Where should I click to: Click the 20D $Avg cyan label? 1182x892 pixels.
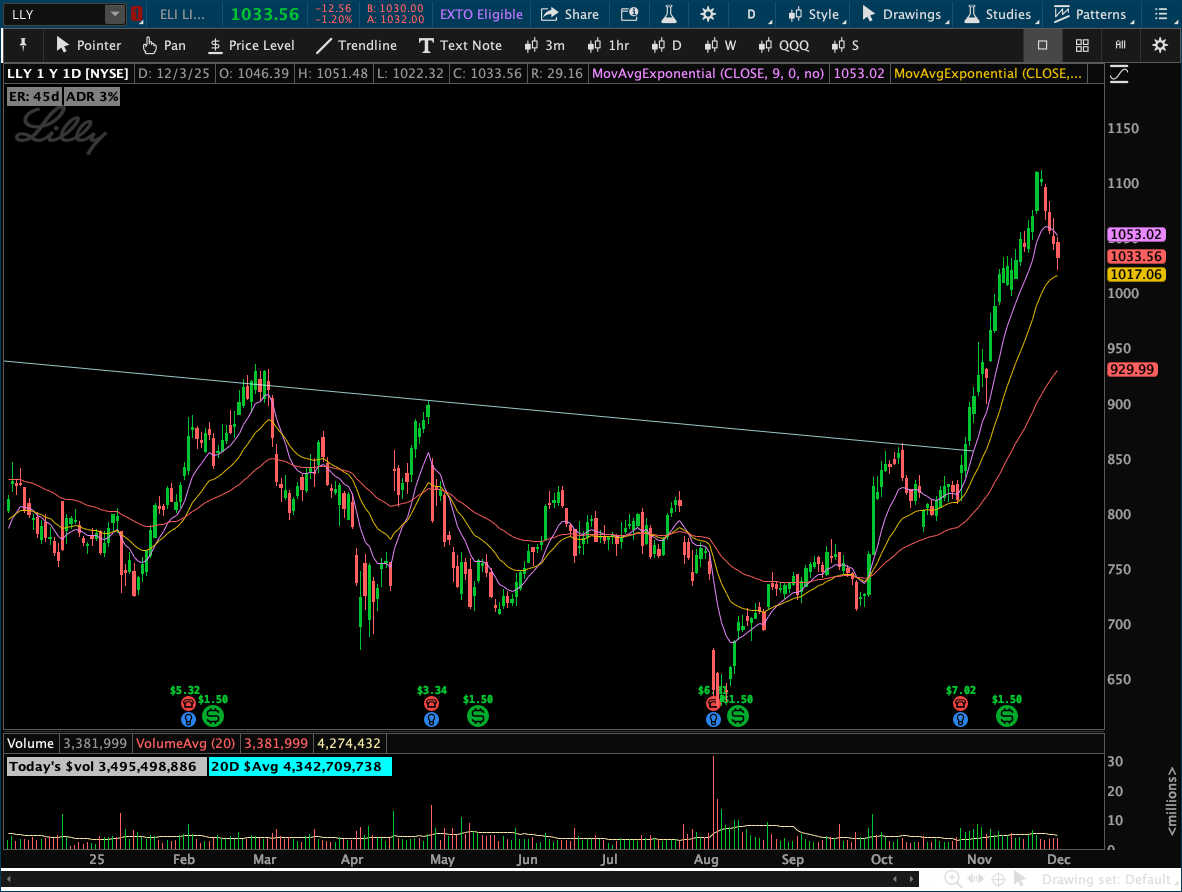pyautogui.click(x=299, y=767)
